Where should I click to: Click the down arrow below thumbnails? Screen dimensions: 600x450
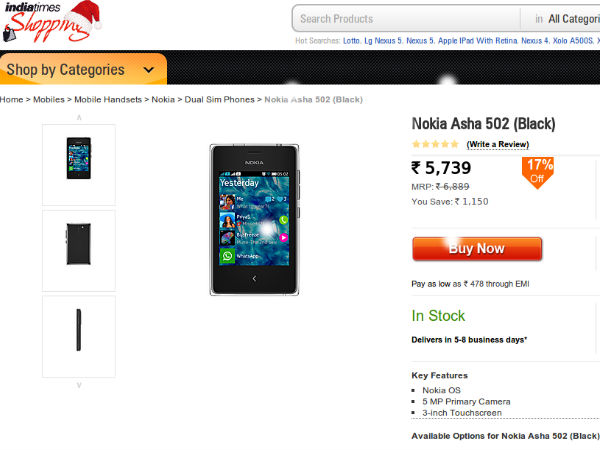79,385
